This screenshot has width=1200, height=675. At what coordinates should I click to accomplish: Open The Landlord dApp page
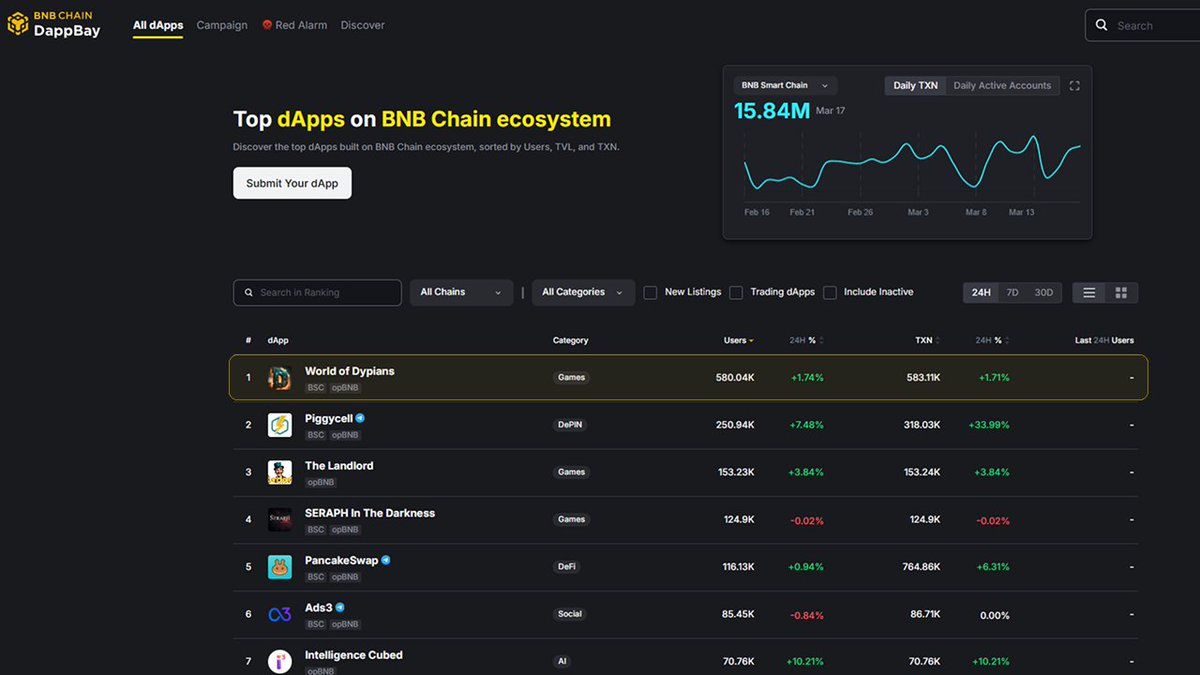pos(339,465)
